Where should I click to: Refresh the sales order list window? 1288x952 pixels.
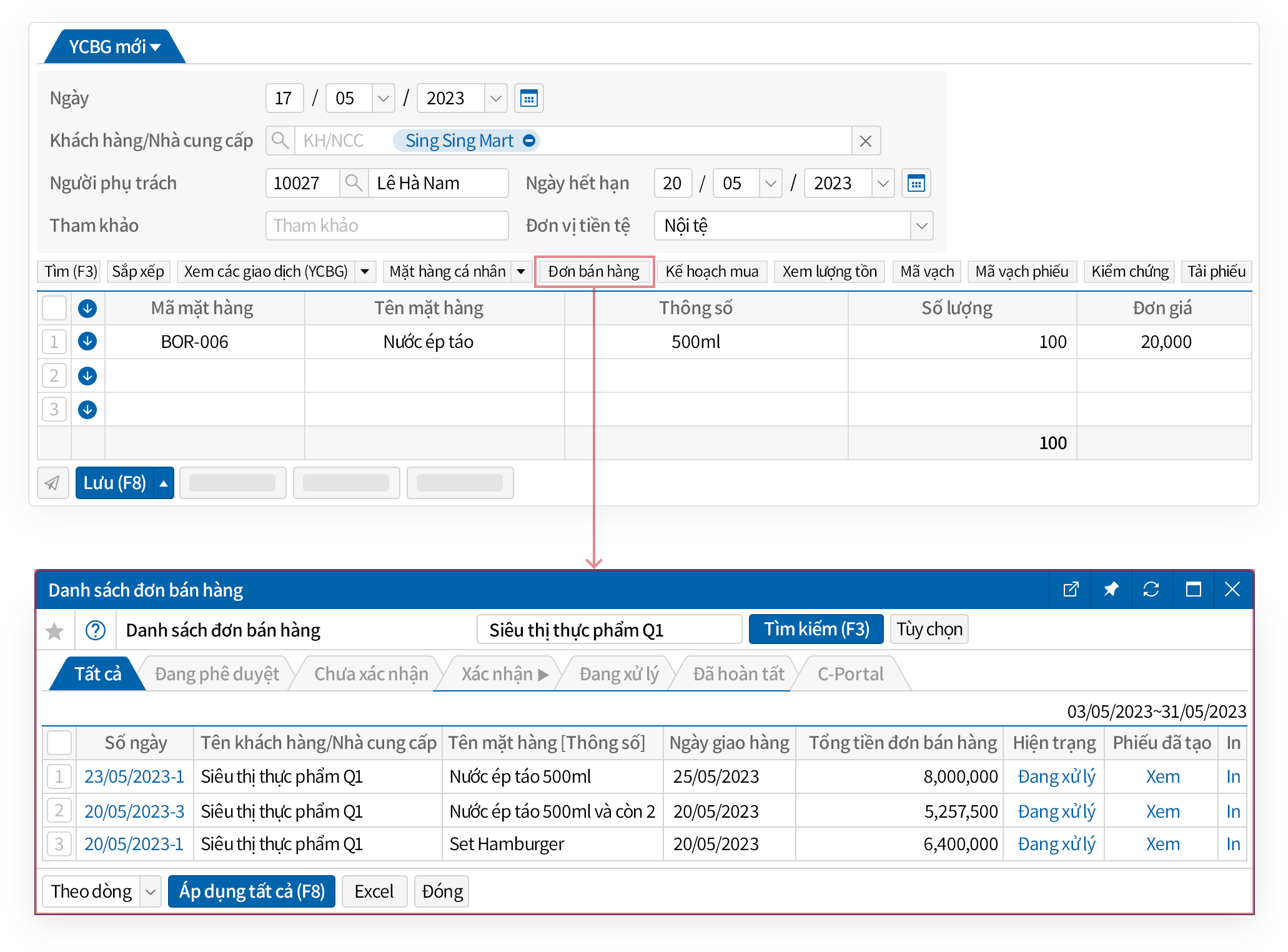pos(1151,589)
